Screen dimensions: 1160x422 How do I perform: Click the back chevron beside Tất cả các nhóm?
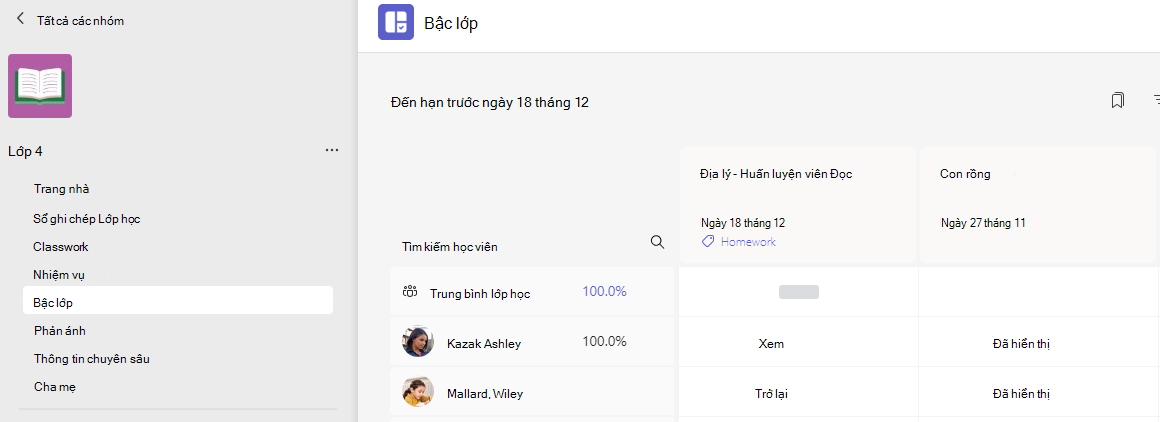(x=20, y=19)
